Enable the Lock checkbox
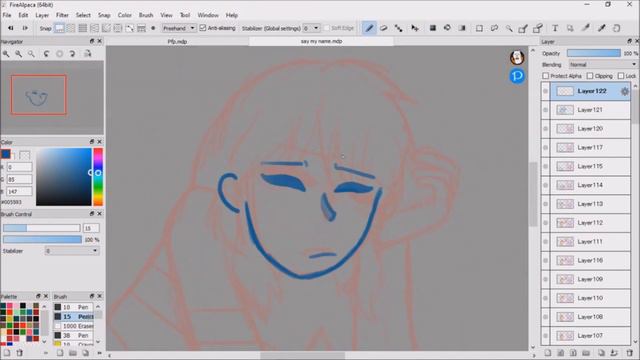The width and height of the screenshot is (640, 360). 621,76
